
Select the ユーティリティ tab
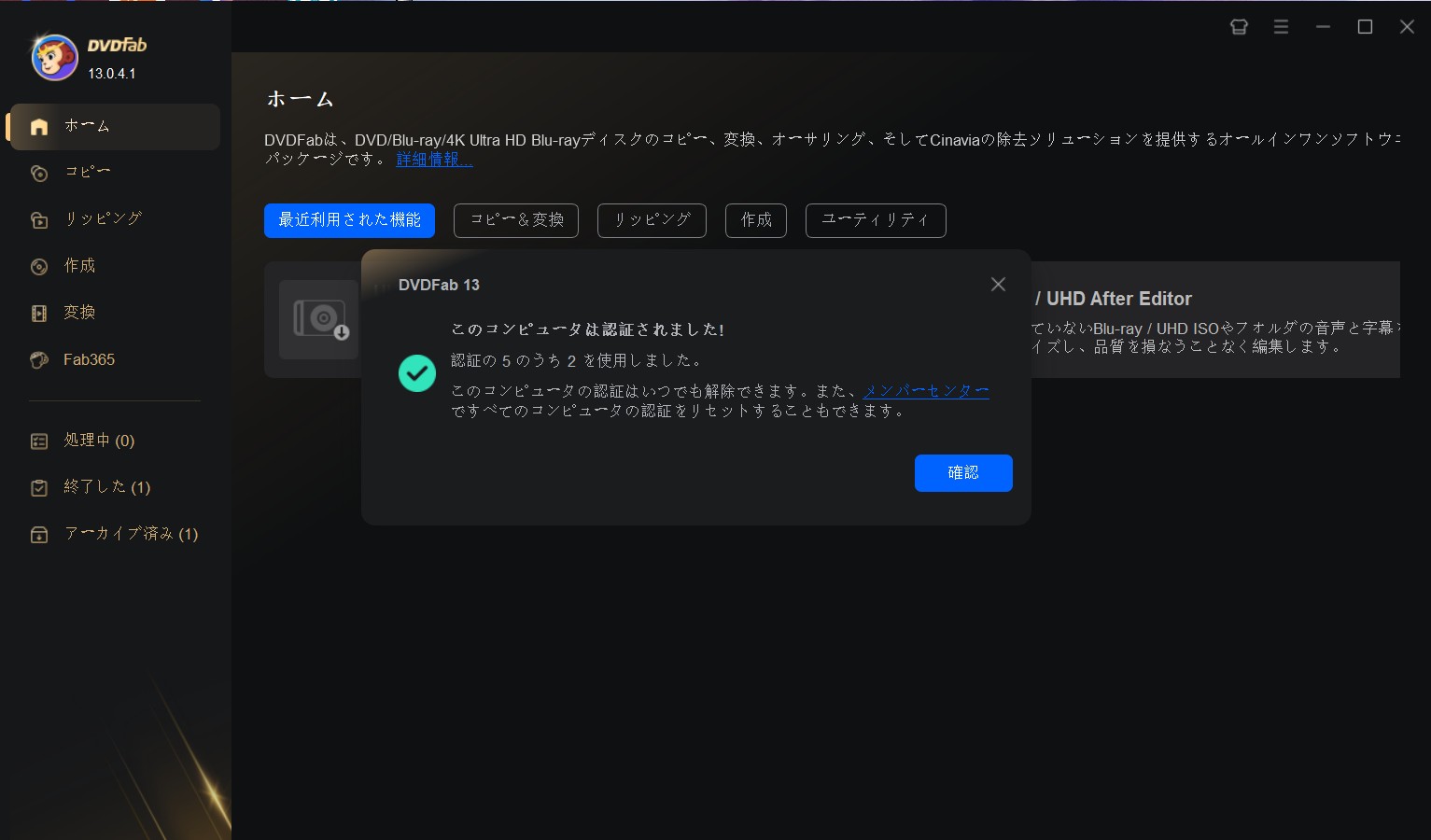pyautogui.click(x=876, y=220)
